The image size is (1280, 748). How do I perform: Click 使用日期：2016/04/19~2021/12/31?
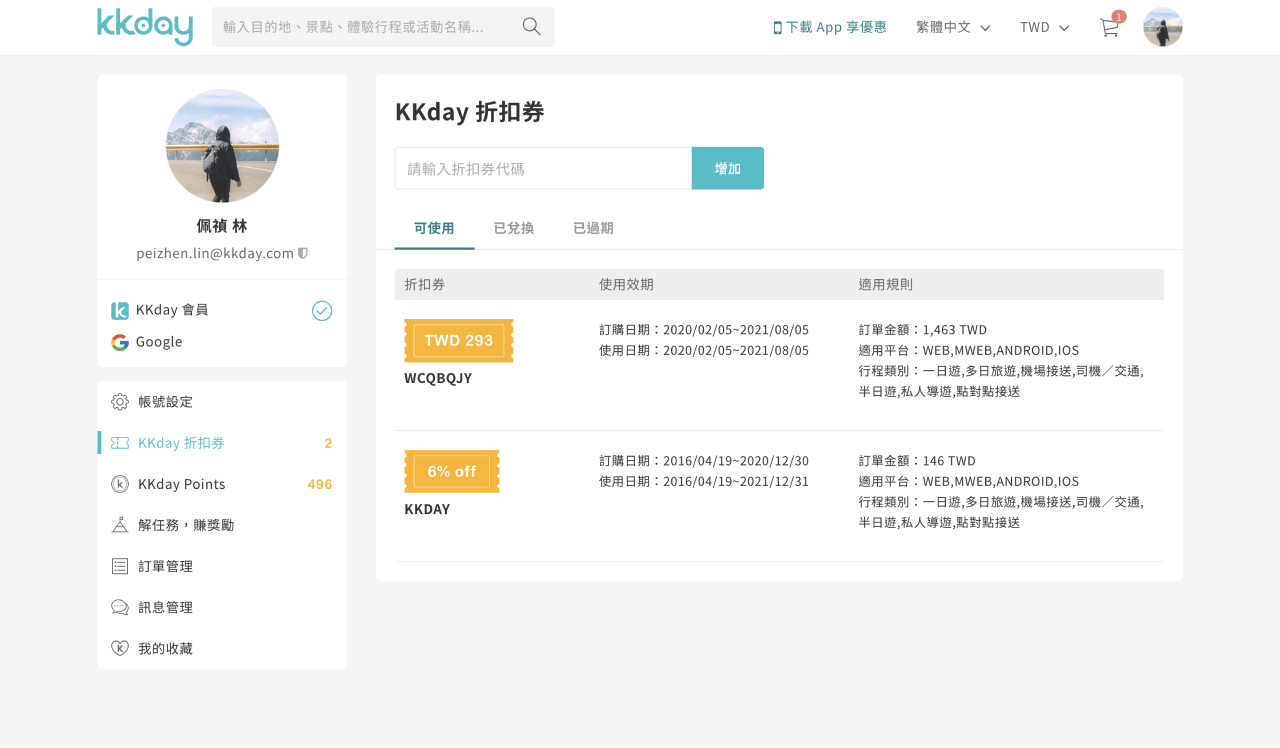(x=704, y=481)
